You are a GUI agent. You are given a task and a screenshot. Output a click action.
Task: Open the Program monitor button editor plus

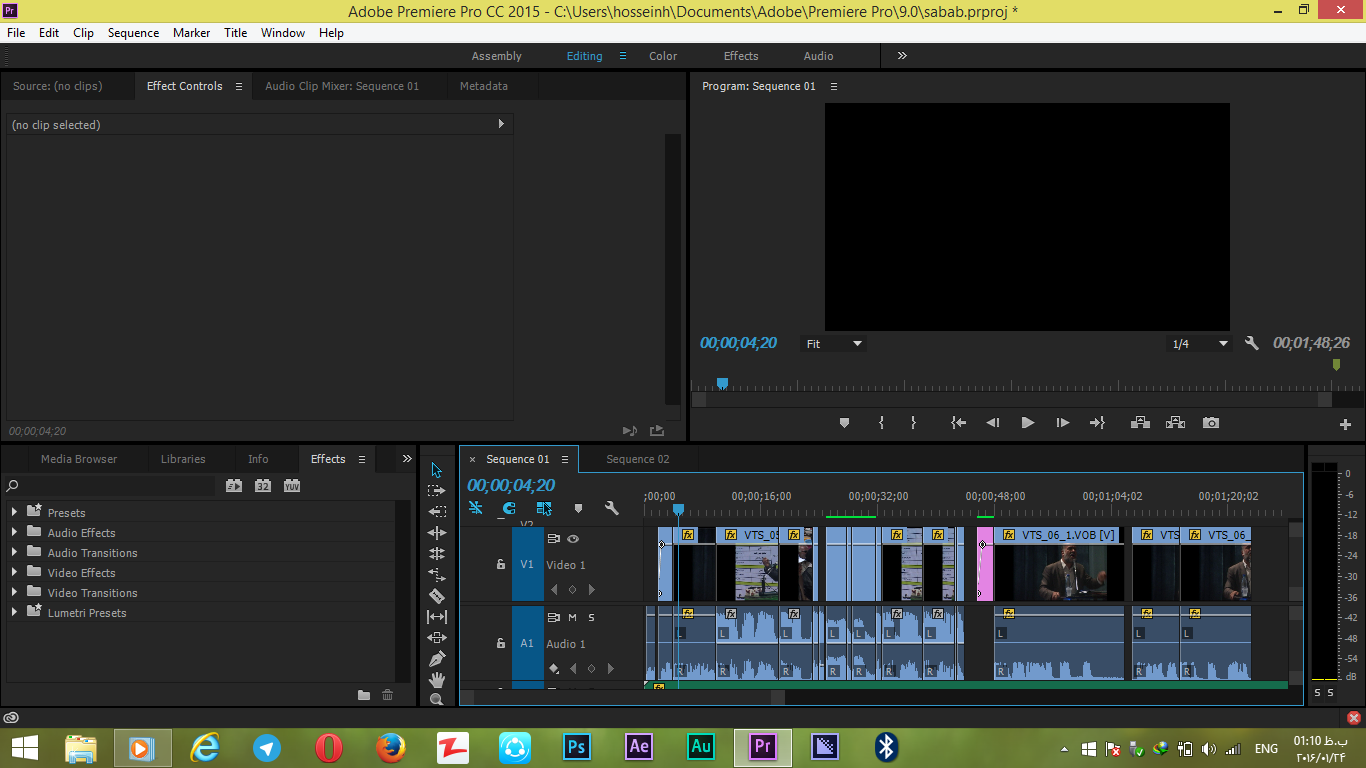1345,424
